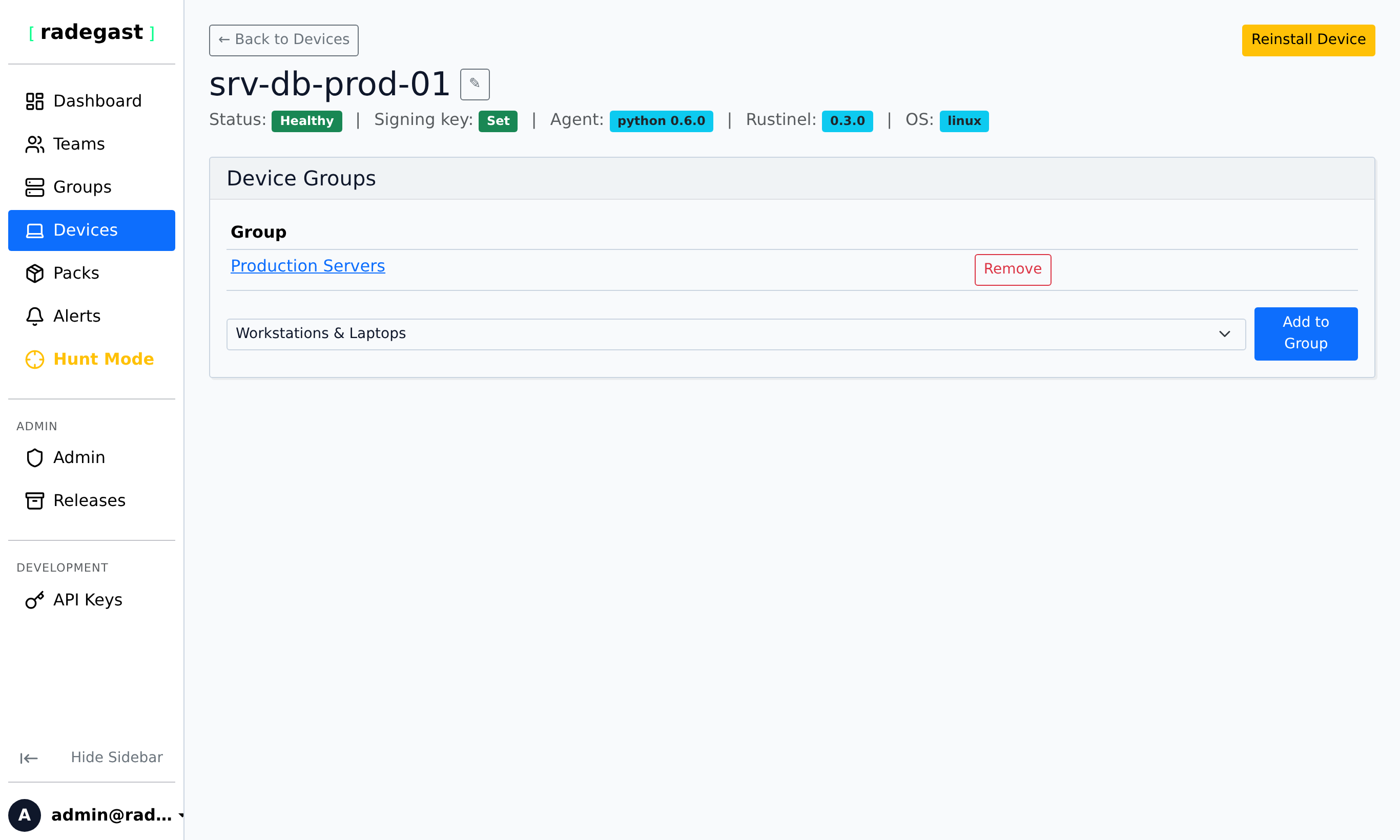Click the API Keys key icon
The image size is (1400, 840).
(34, 600)
